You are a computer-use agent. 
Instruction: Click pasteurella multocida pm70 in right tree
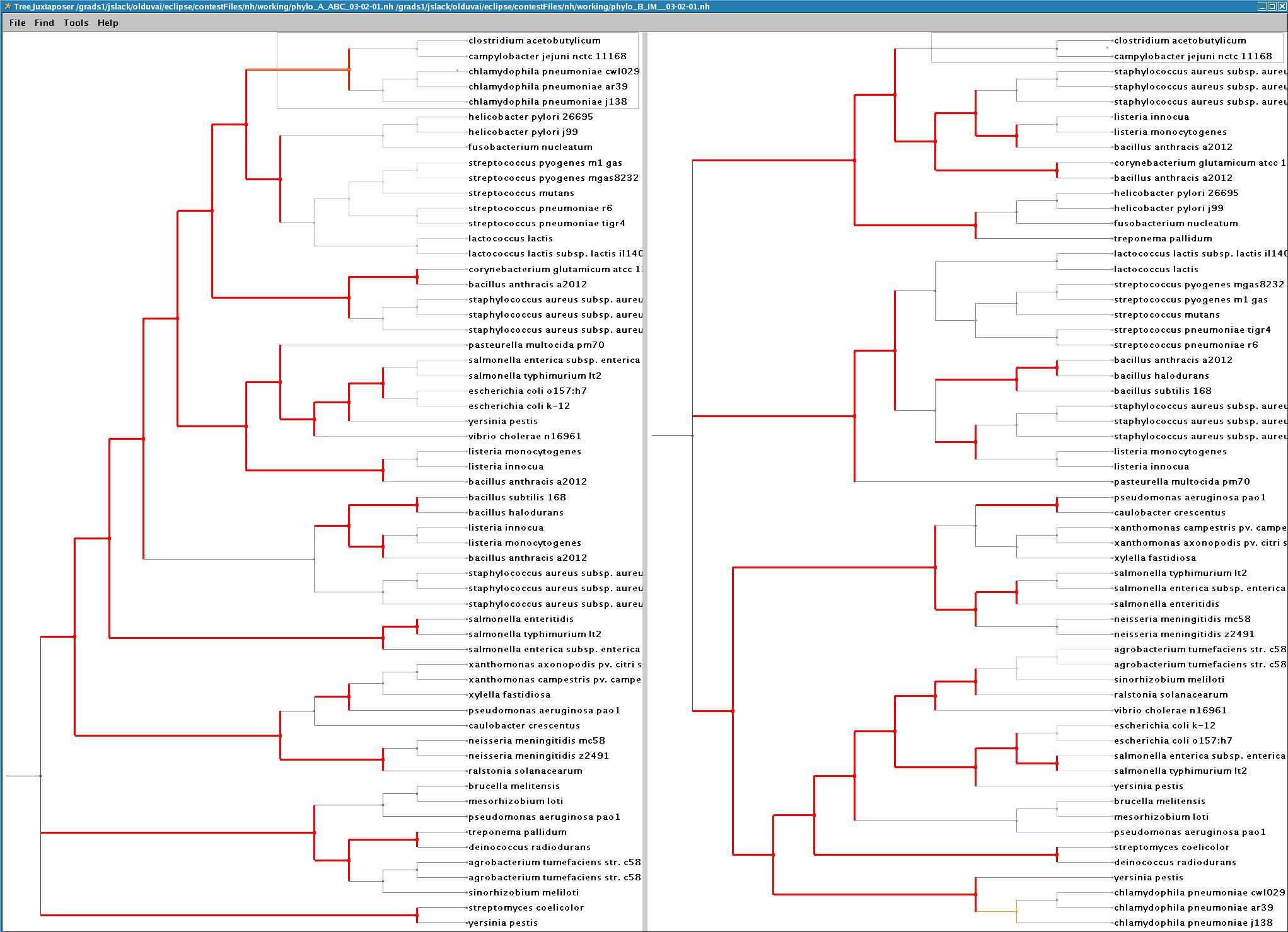(x=1181, y=481)
